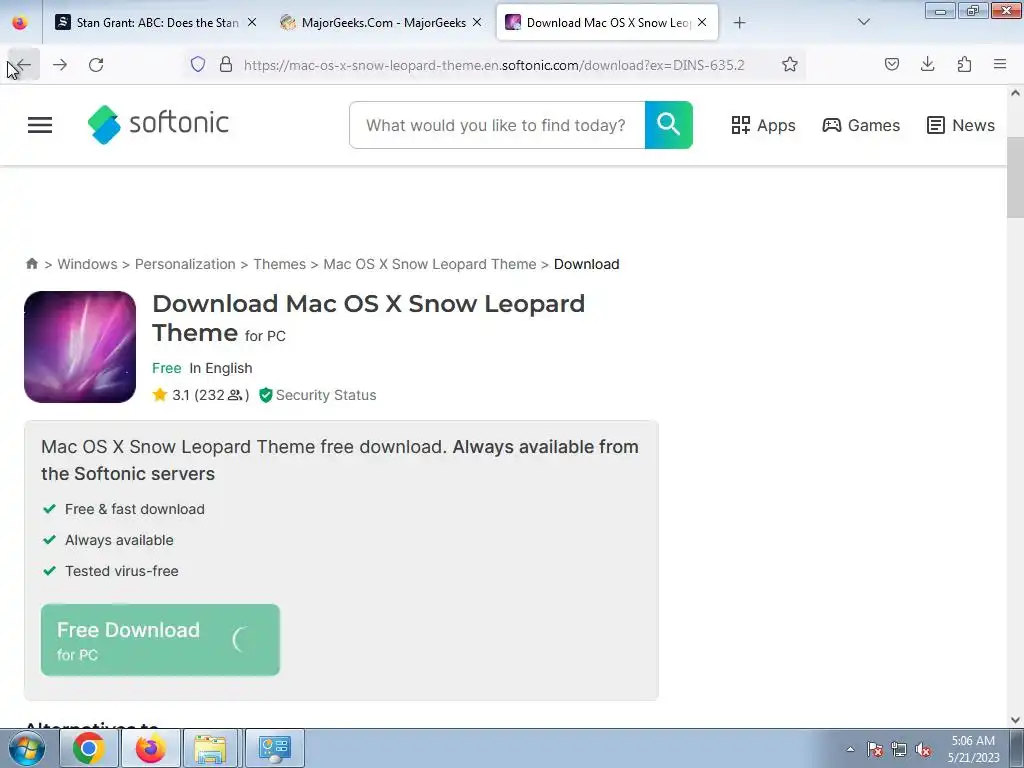Go to Personalization breadcrumb link
Screen dimensions: 1024x768
(185, 264)
